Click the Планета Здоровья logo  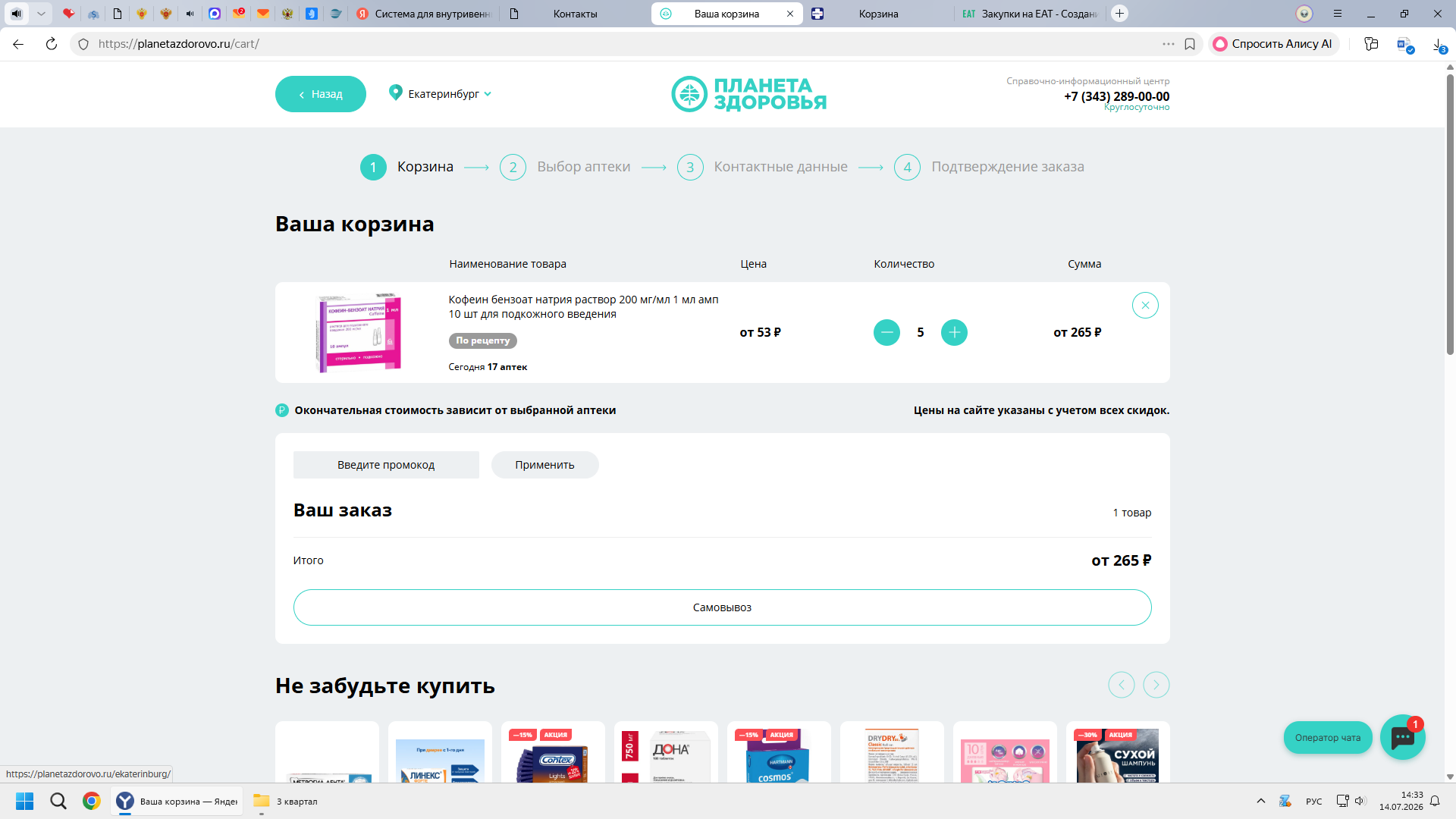[x=748, y=94]
